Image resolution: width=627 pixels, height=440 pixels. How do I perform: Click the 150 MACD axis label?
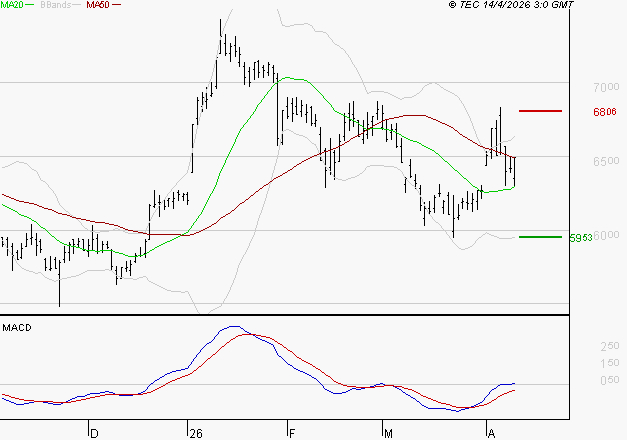pyautogui.click(x=610, y=363)
